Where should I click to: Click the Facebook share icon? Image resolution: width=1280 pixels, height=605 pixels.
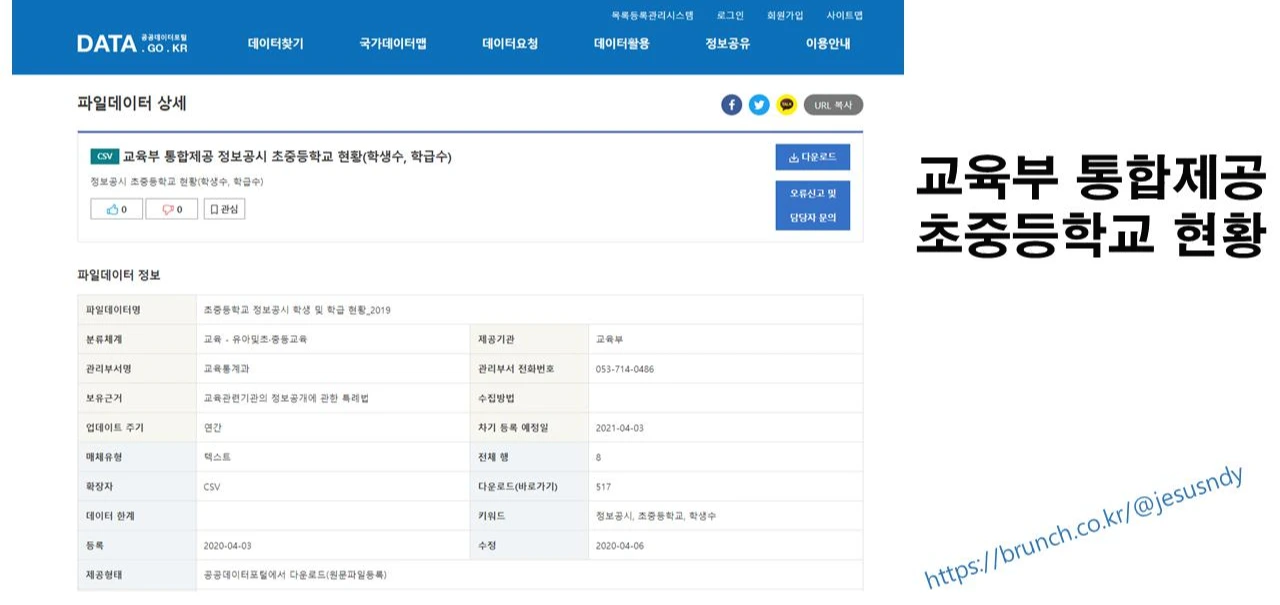[x=731, y=104]
